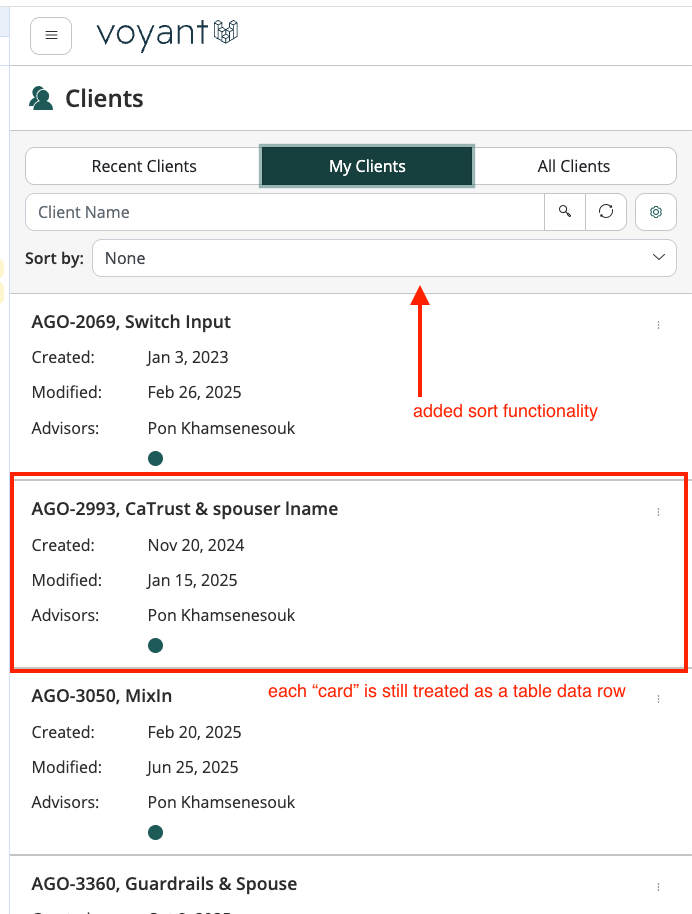The width and height of the screenshot is (692, 914).
Task: Click the Clients people icon
Action: click(41, 99)
